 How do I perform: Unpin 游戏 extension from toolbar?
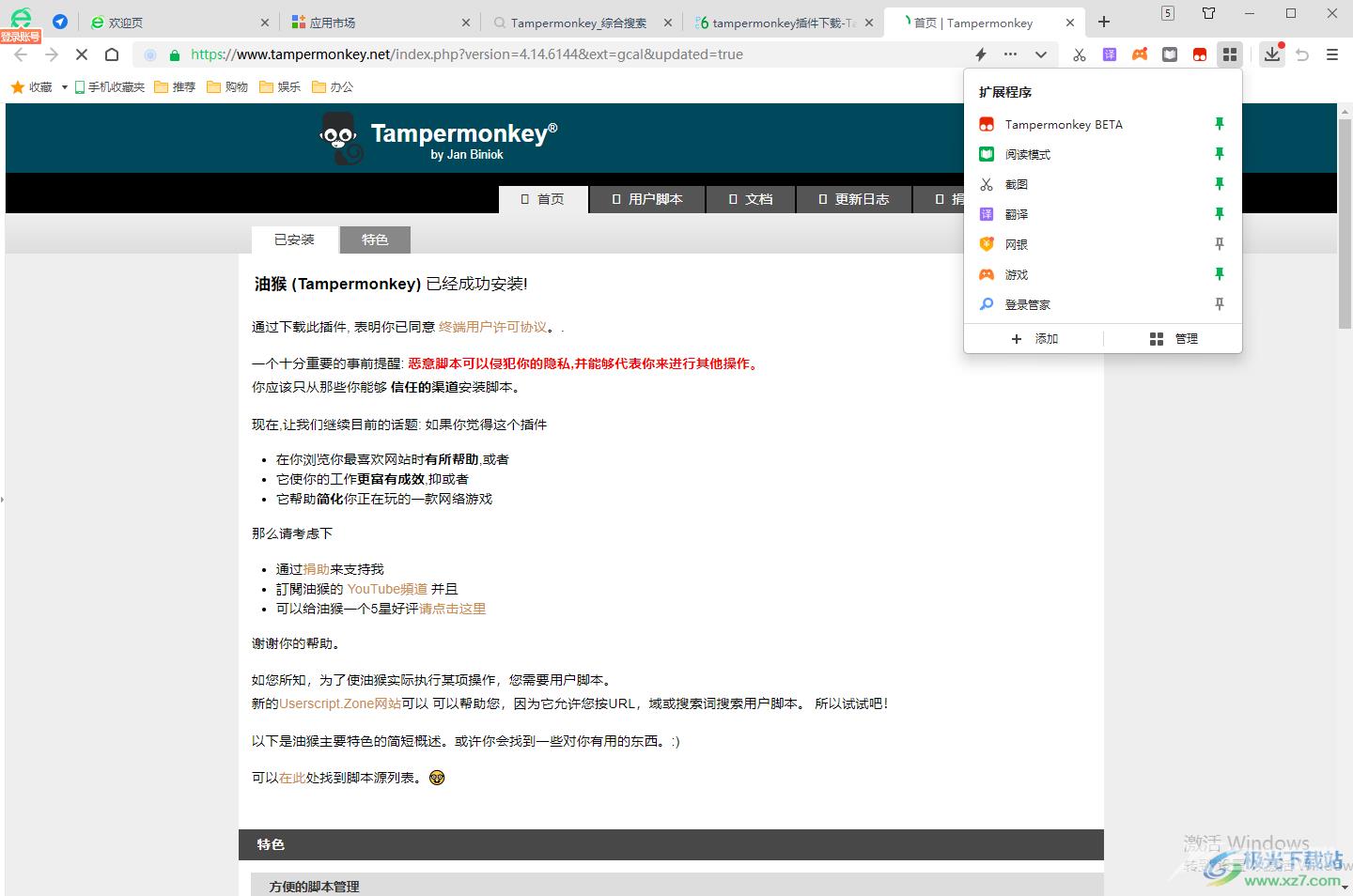click(x=1220, y=274)
